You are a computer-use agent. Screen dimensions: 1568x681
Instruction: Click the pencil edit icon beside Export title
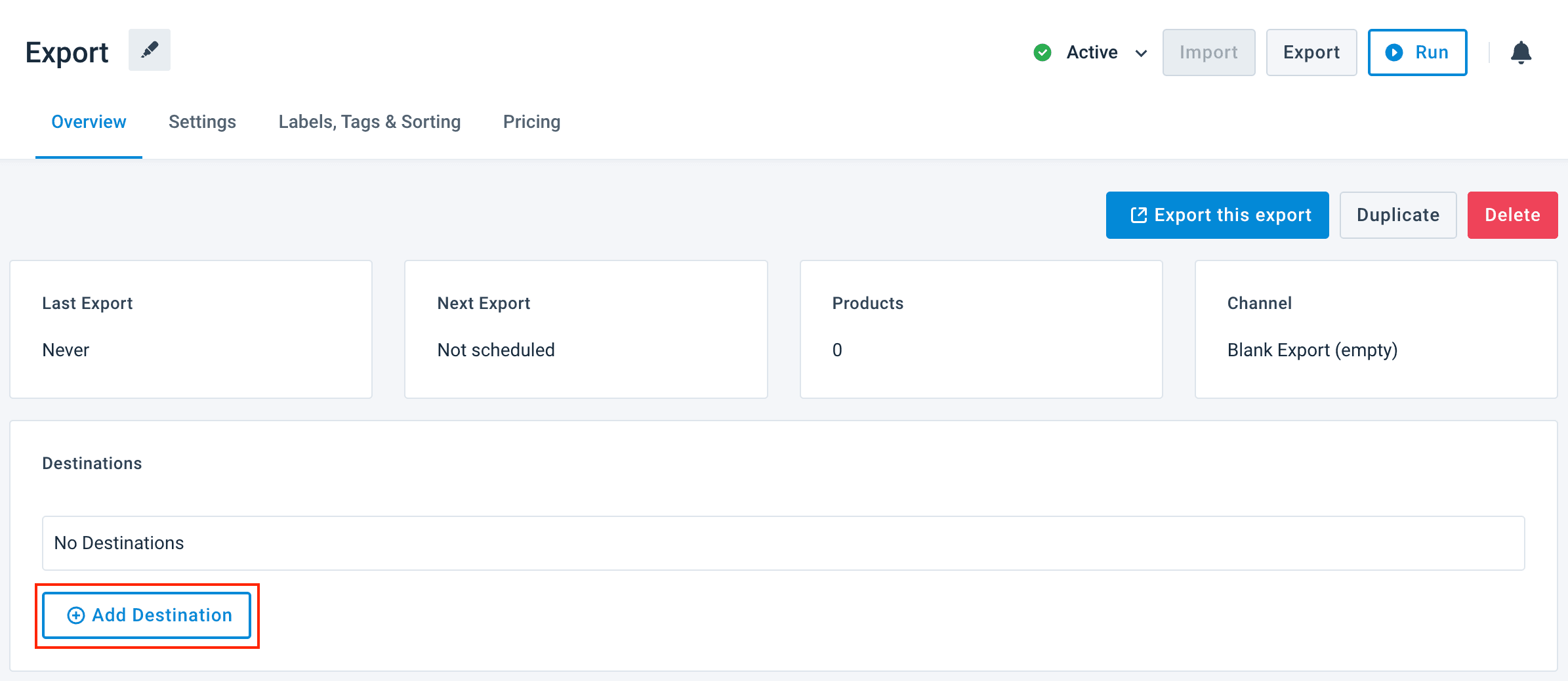coord(149,50)
